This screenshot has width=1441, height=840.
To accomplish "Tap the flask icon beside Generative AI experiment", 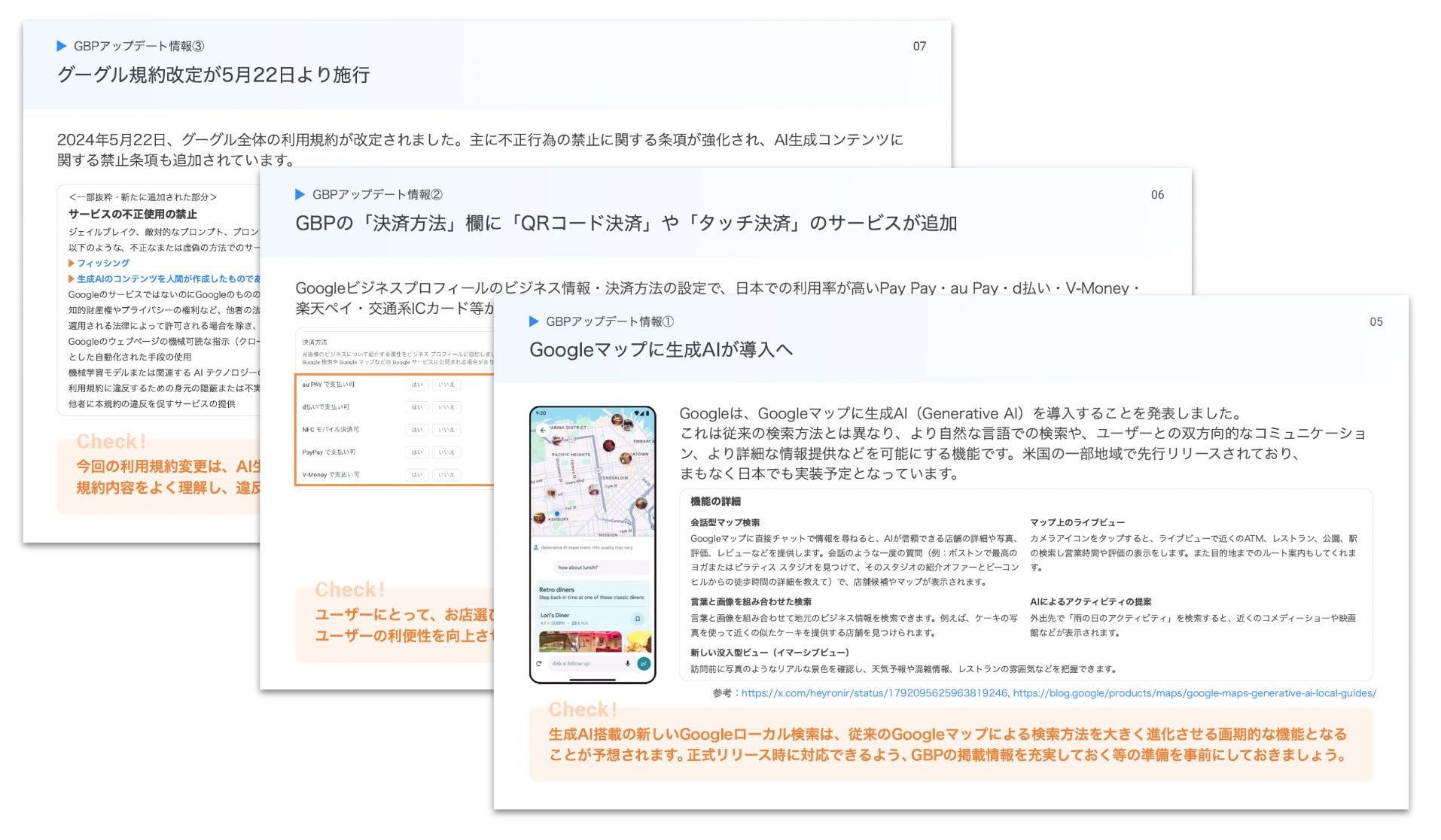I will pos(536,547).
